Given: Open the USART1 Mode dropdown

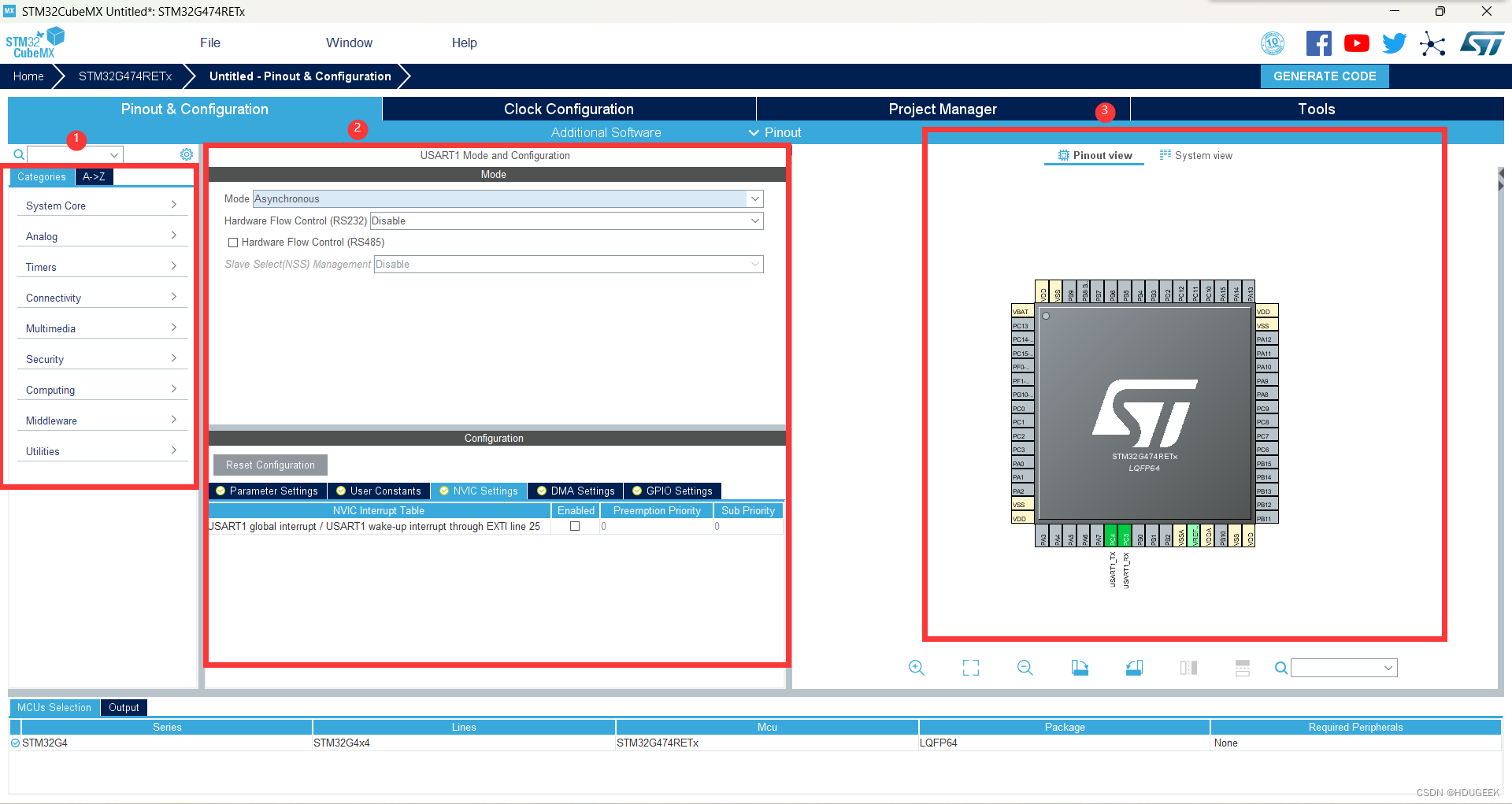Looking at the screenshot, I should [507, 198].
